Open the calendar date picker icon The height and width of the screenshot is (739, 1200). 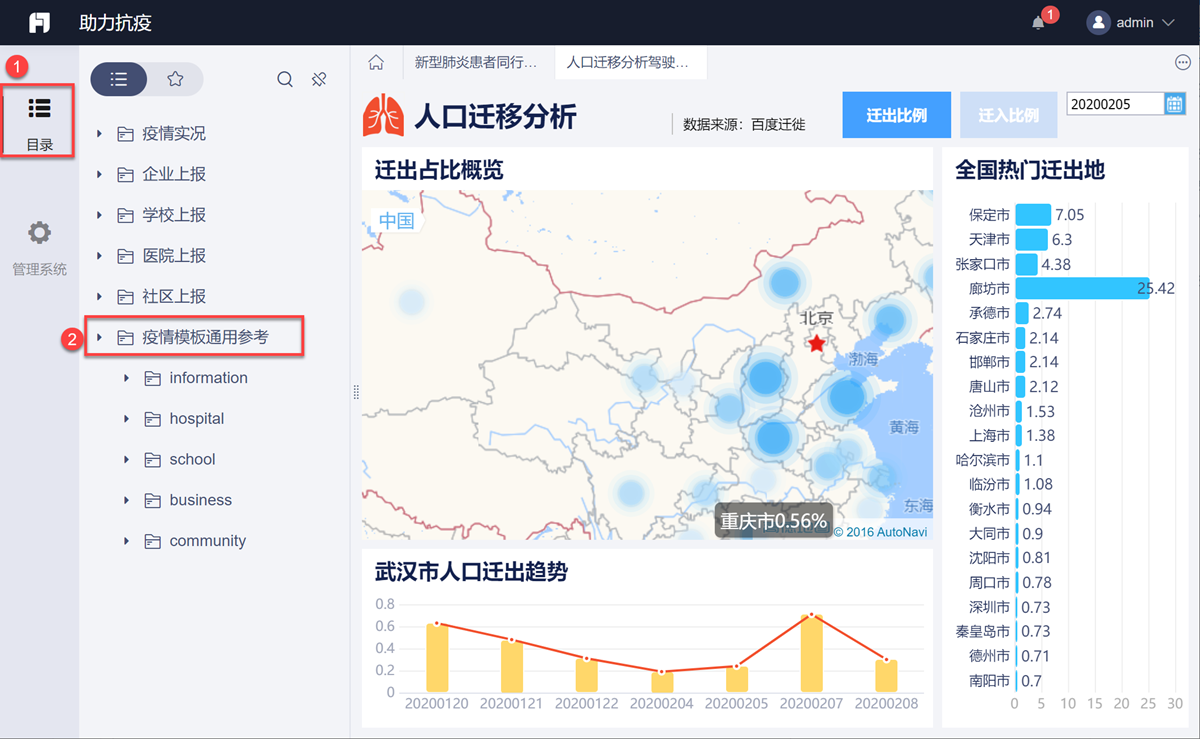pos(1174,104)
